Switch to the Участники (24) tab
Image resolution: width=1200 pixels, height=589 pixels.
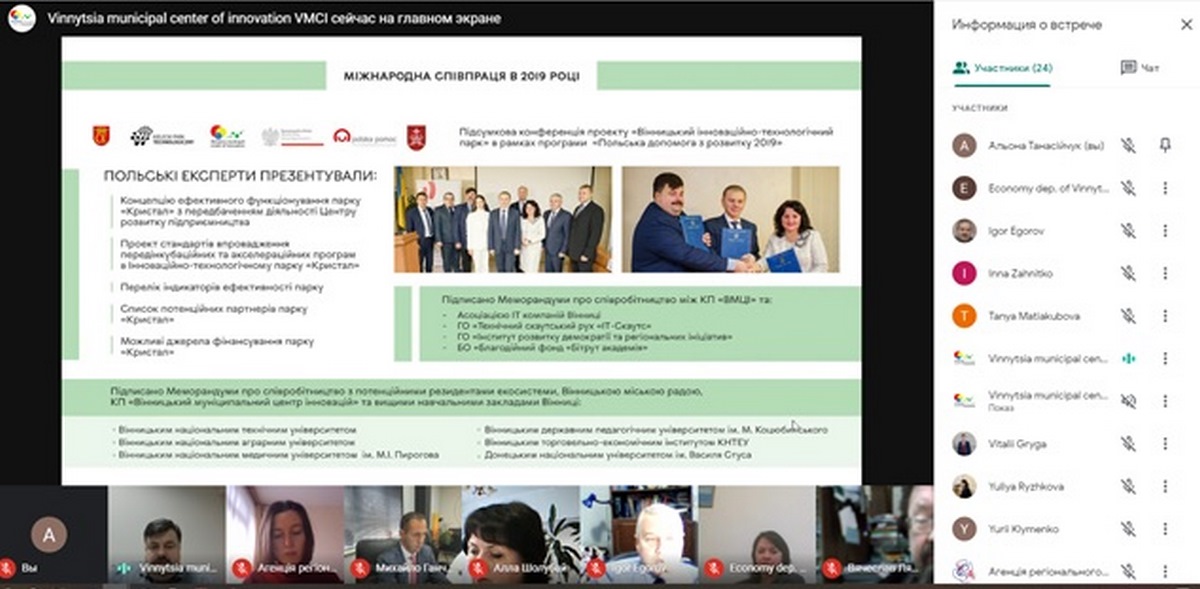pyautogui.click(x=1002, y=68)
